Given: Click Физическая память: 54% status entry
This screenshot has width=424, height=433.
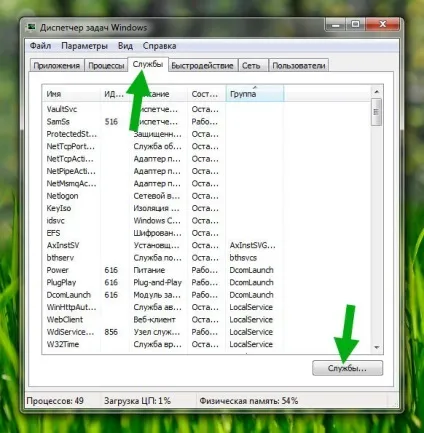Looking at the screenshot, I should pyautogui.click(x=249, y=400).
